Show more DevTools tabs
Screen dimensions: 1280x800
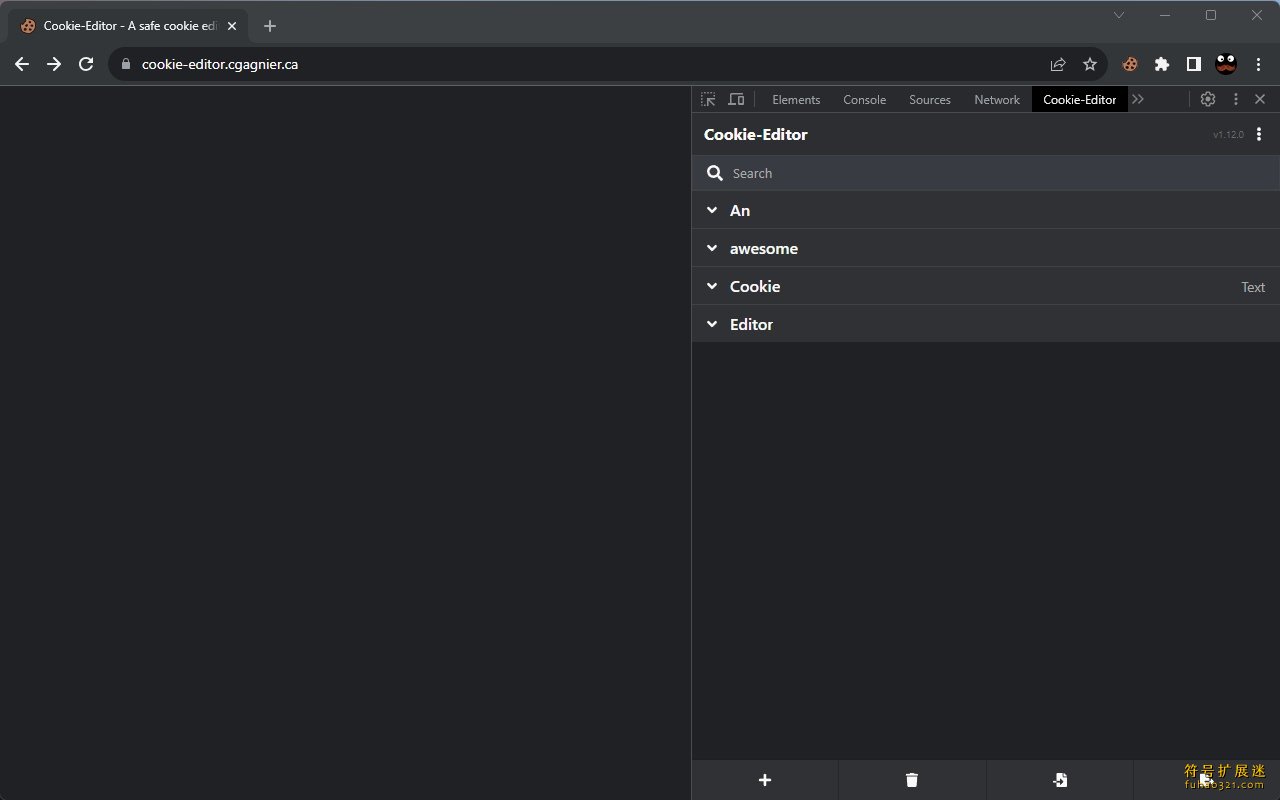coord(1138,99)
